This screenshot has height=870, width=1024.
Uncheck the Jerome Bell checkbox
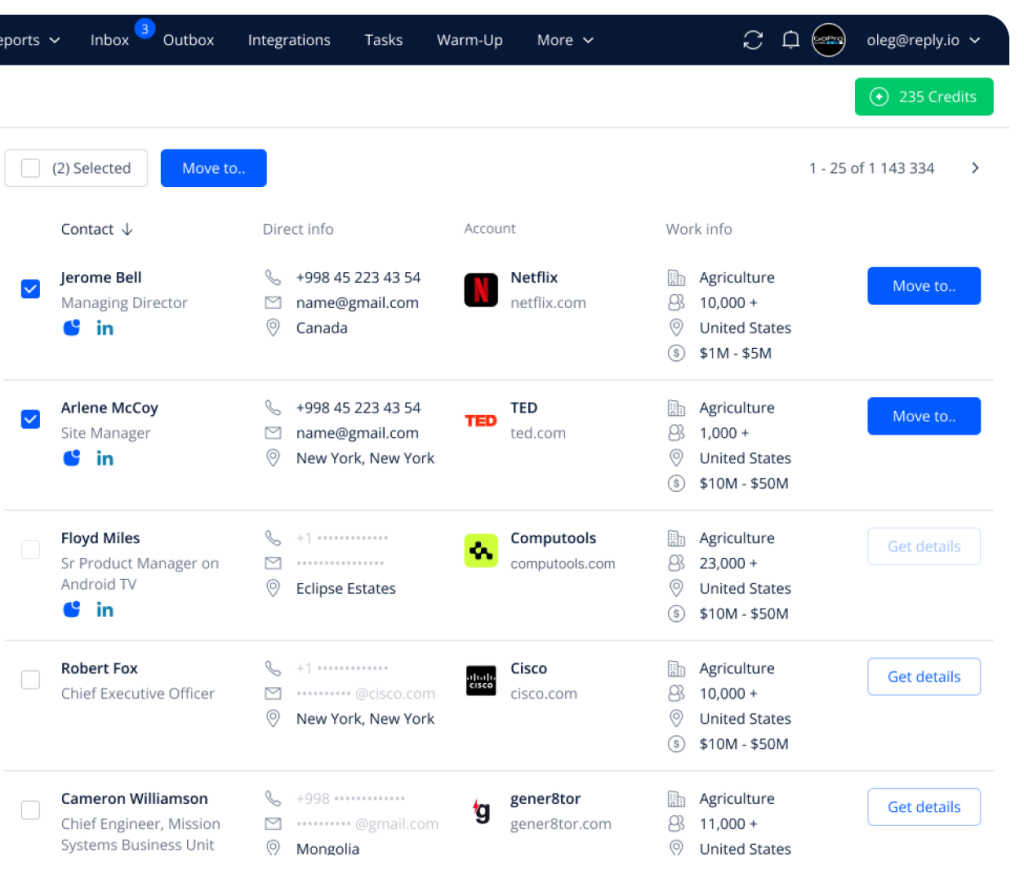point(31,289)
